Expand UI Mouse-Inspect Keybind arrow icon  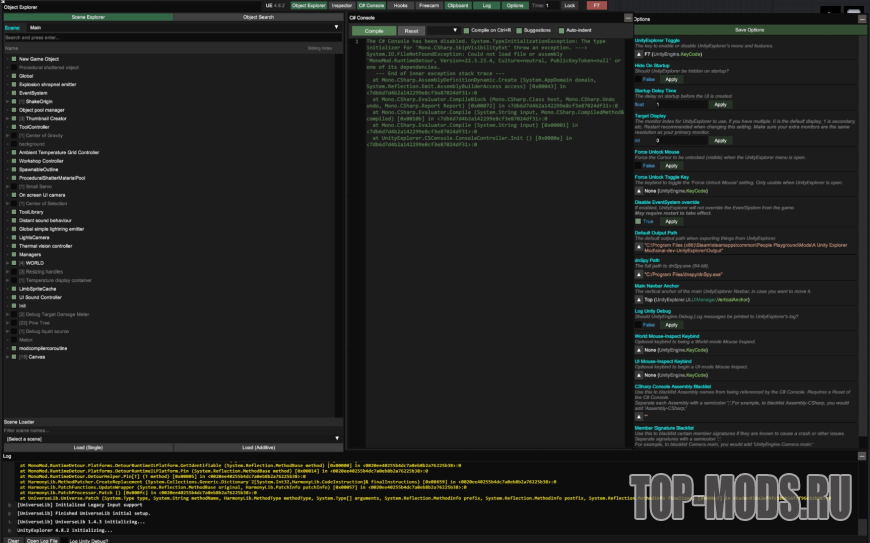[x=639, y=375]
